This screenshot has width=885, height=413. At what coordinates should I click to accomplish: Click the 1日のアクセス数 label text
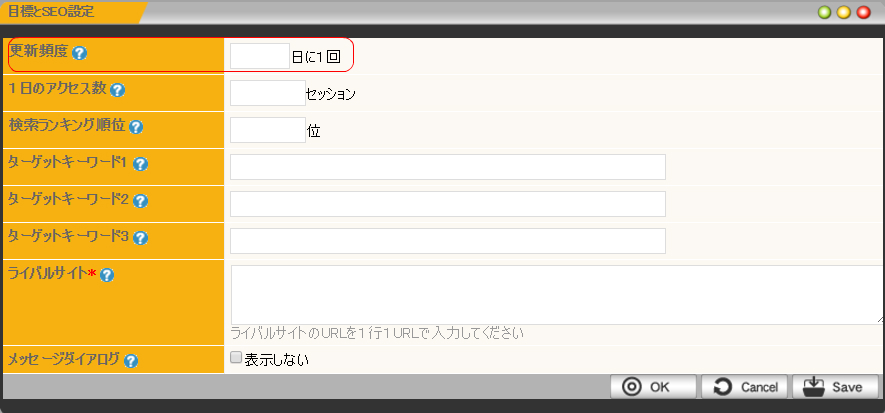pos(57,89)
